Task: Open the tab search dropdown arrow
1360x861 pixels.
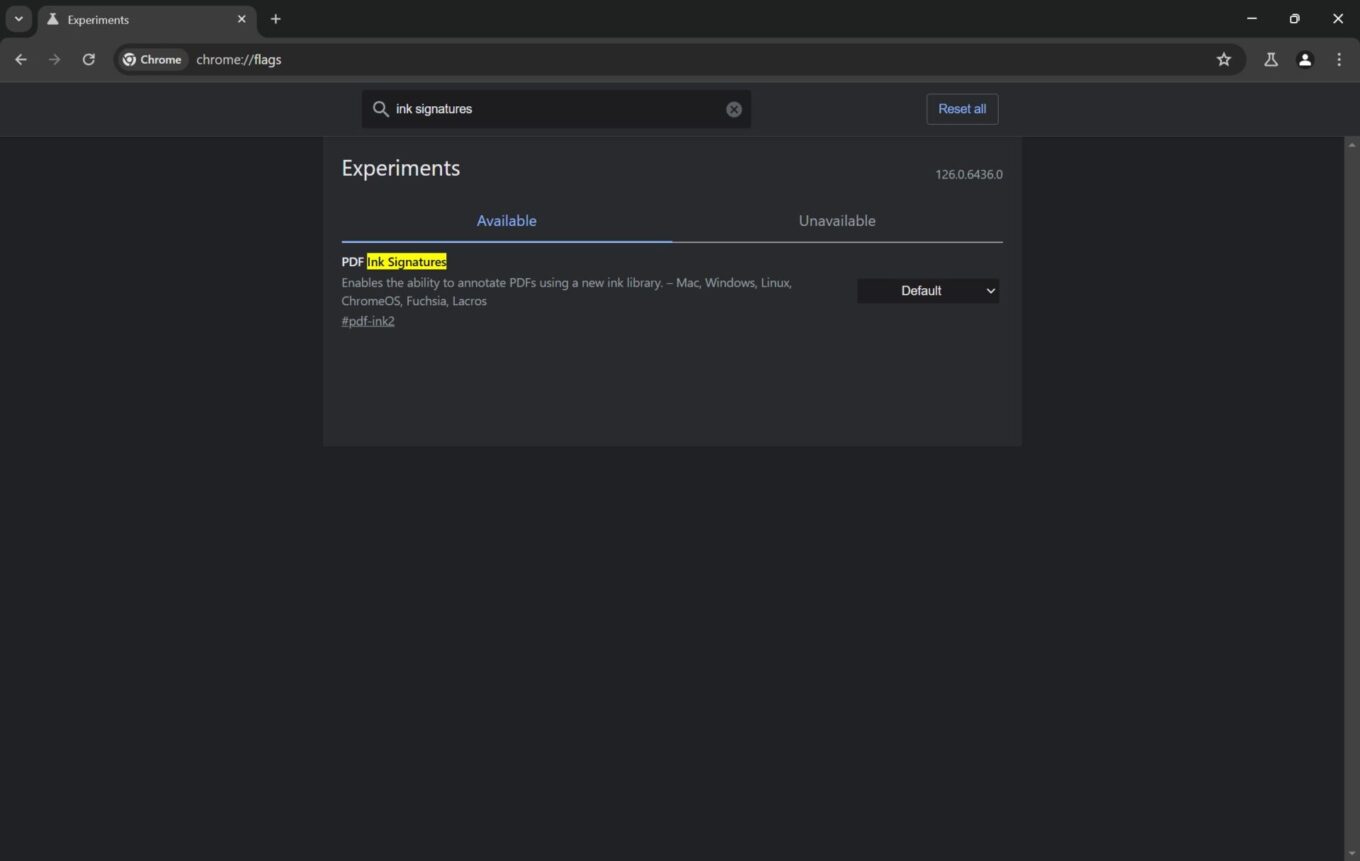Action: 18,19
